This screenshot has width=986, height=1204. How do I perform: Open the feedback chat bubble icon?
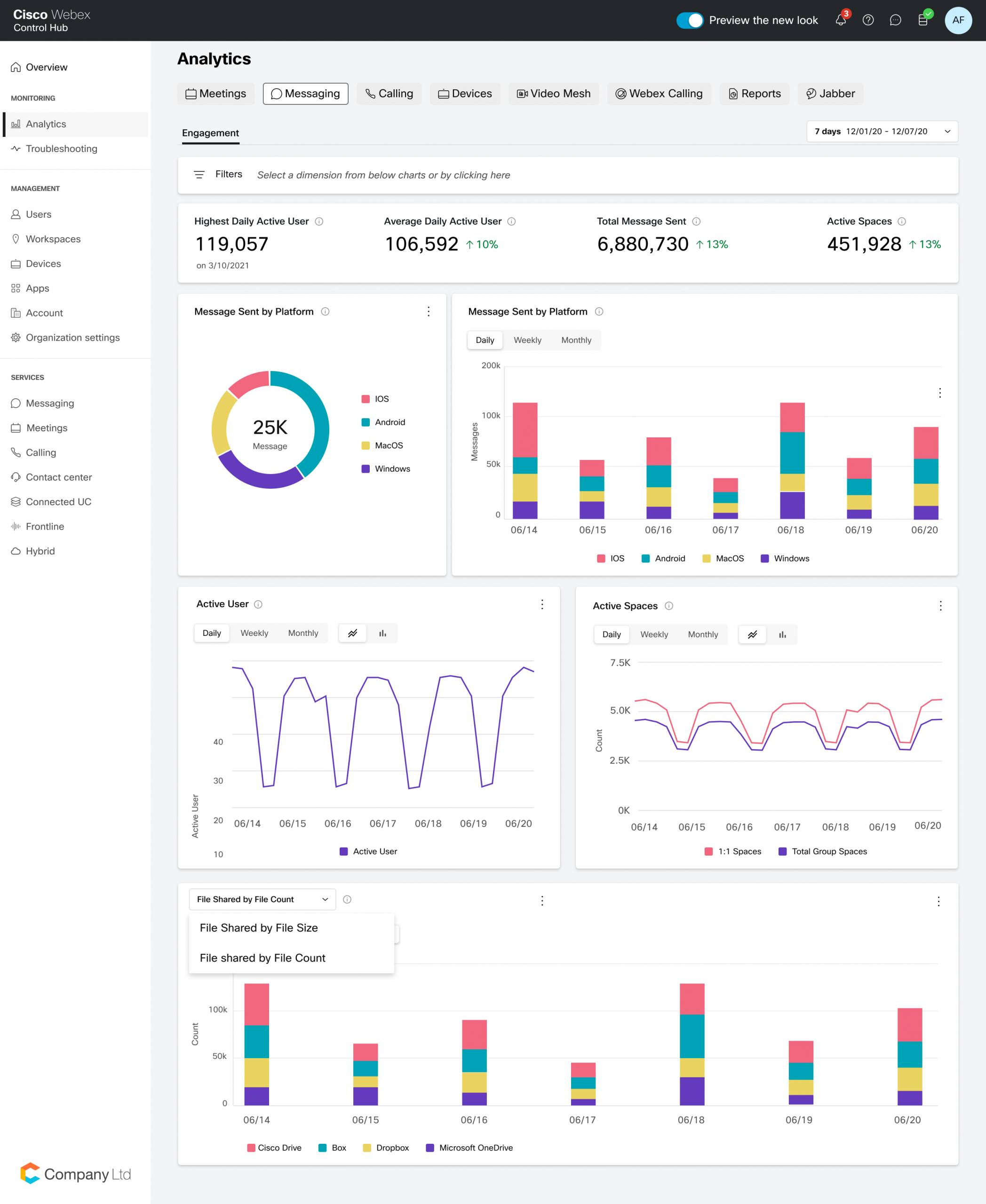tap(895, 20)
